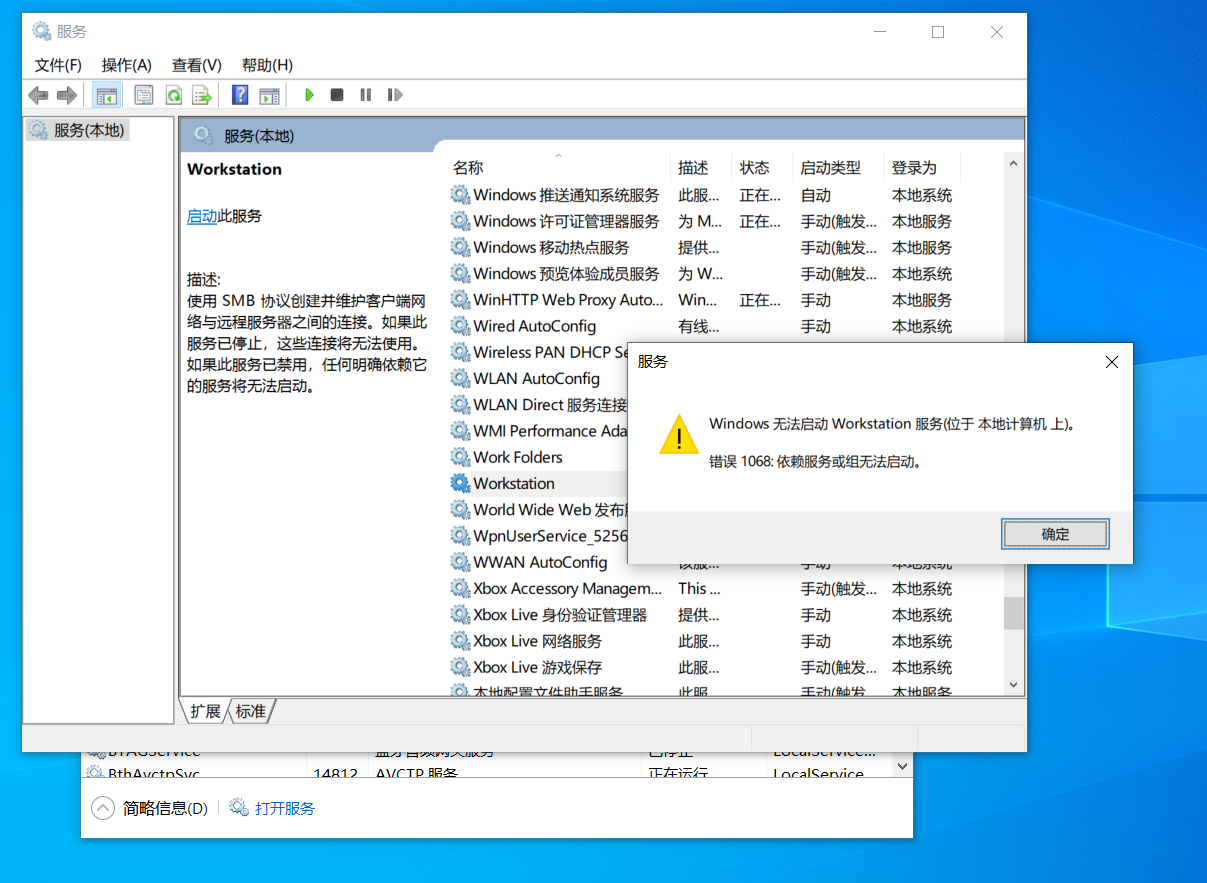The image size is (1207, 883).
Task: Select the WWAN AutoConfig service
Action: point(538,562)
